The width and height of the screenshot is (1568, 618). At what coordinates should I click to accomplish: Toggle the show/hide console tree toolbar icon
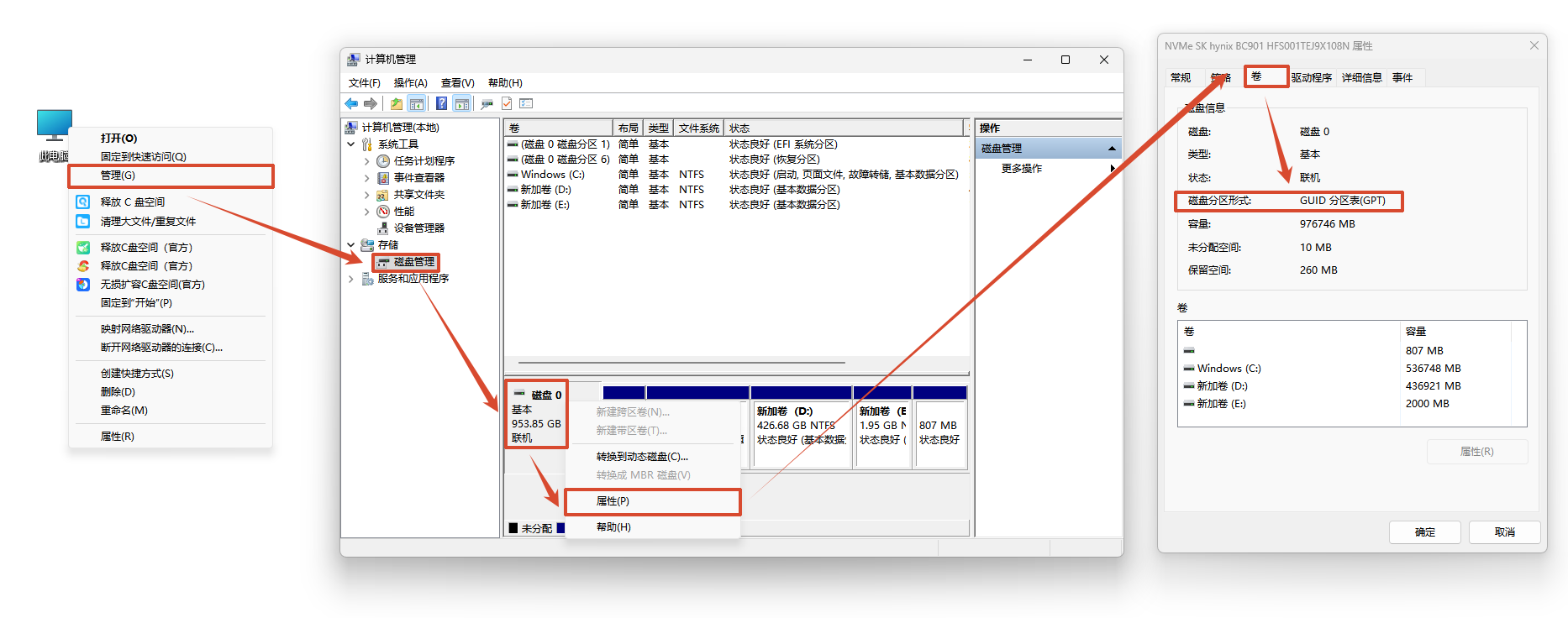[x=417, y=103]
